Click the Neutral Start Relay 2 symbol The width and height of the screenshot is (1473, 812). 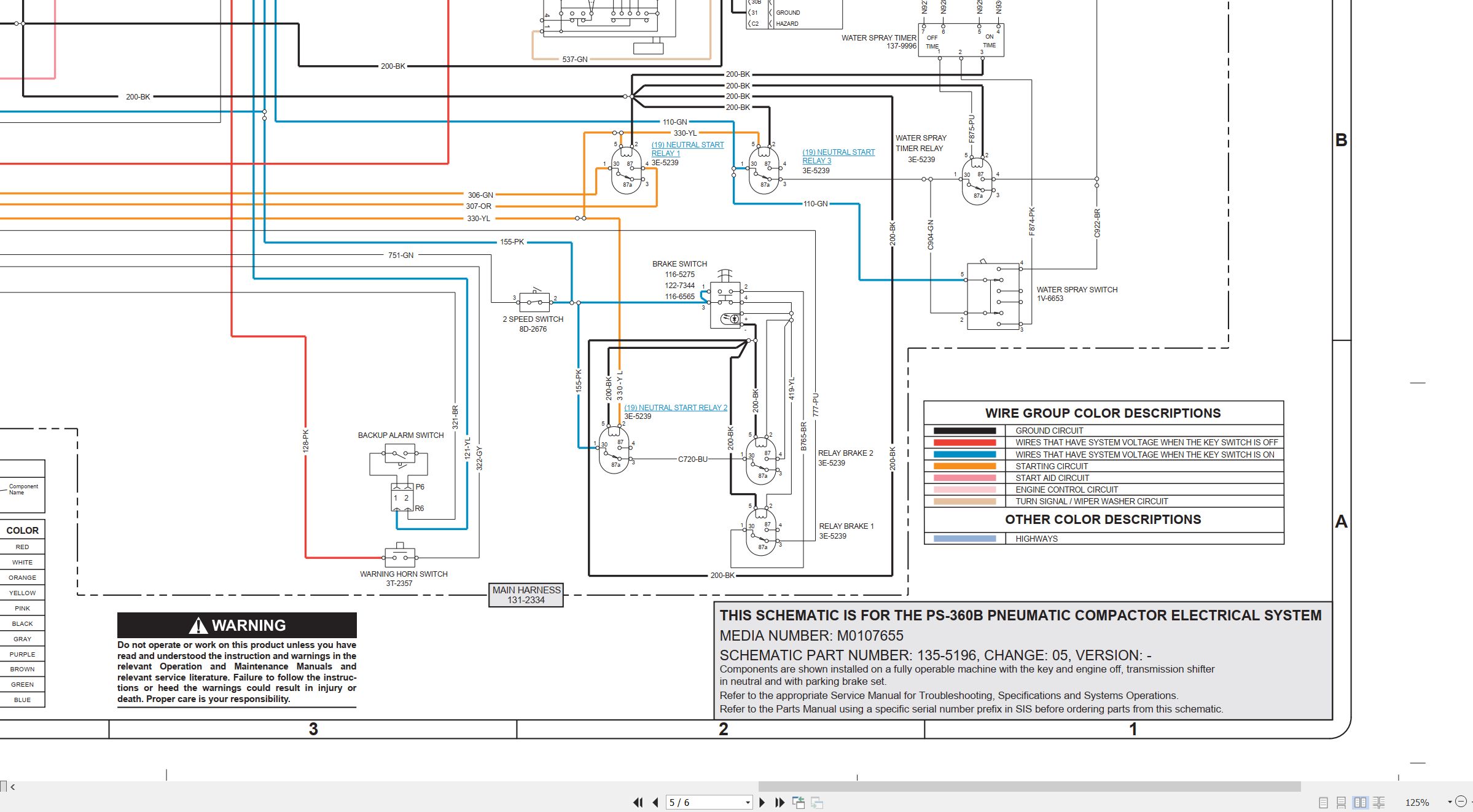tap(614, 450)
